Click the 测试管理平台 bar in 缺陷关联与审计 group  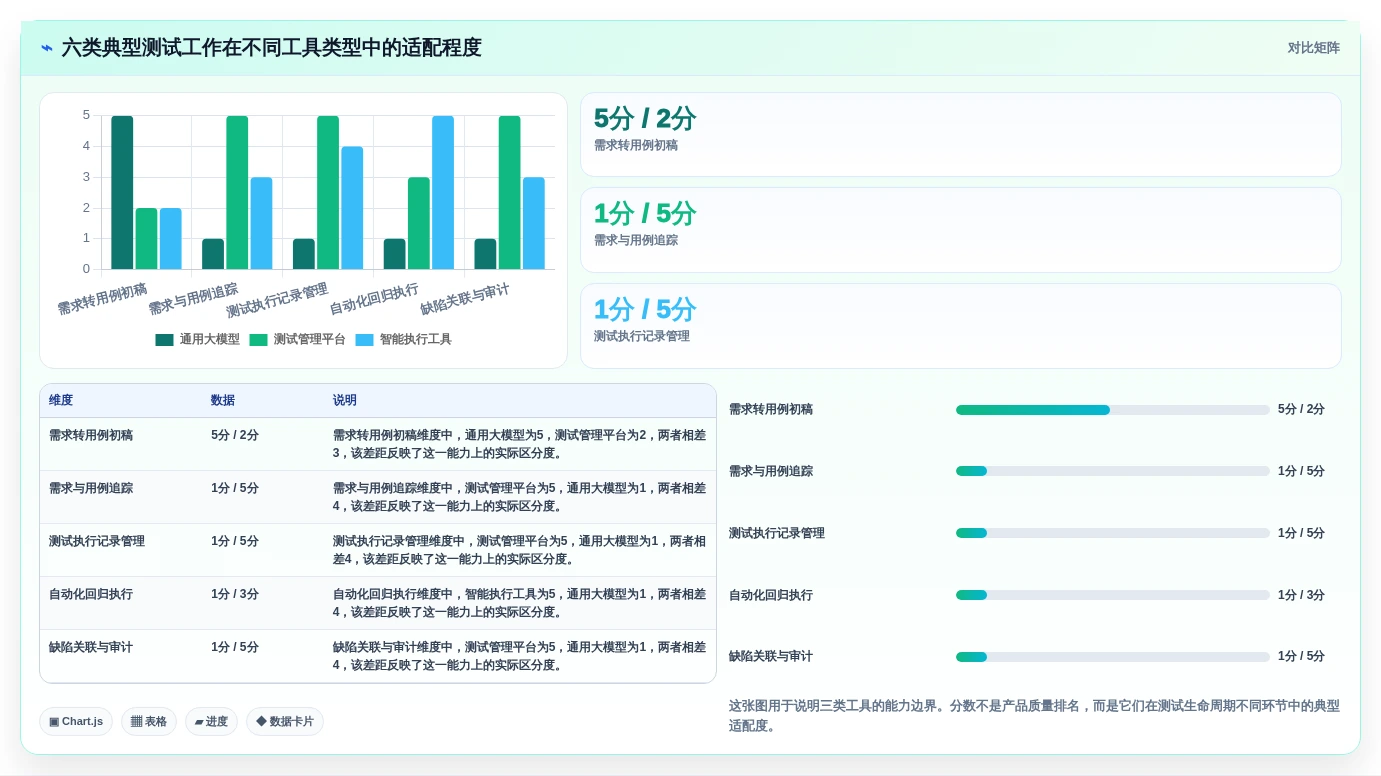510,192
